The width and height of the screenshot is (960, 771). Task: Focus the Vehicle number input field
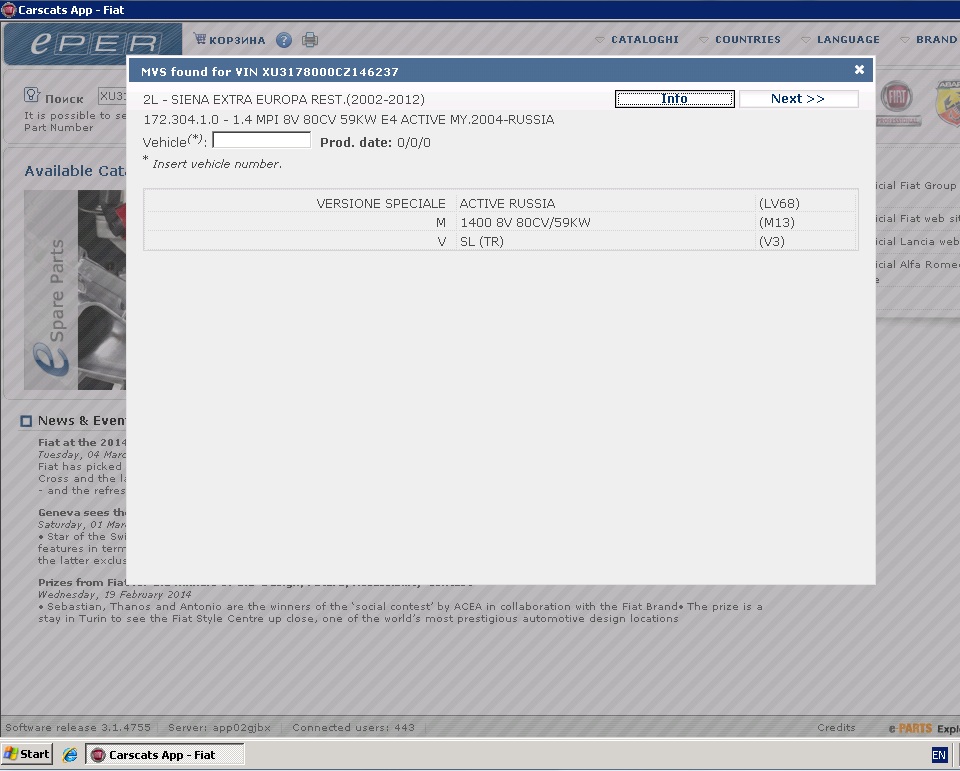pyautogui.click(x=261, y=140)
